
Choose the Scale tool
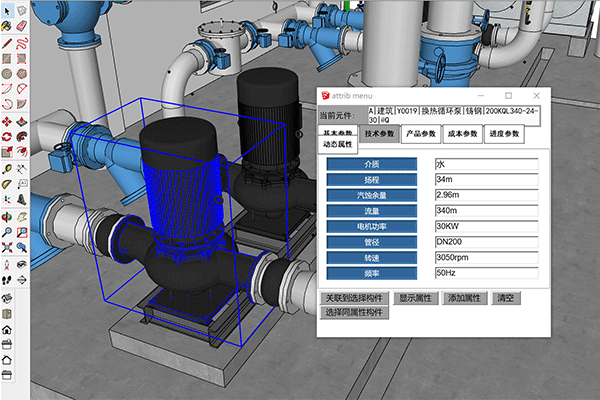[x=7, y=152]
